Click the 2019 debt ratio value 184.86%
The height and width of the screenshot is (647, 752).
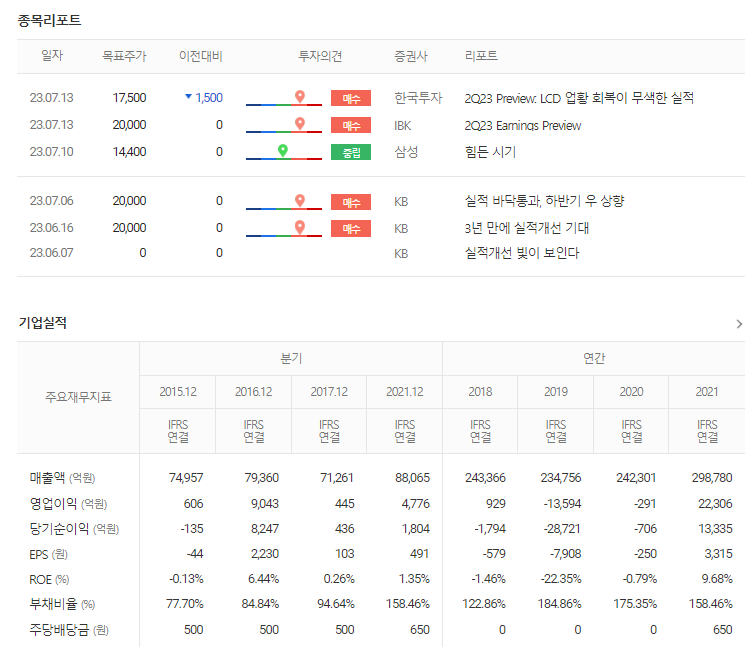pos(559,603)
